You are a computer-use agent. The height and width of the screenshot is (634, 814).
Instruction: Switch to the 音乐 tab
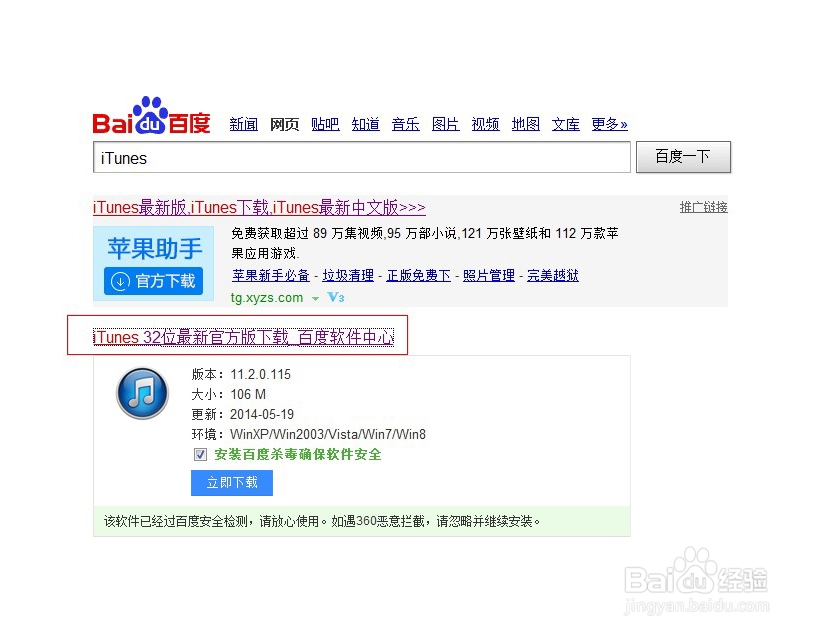(x=405, y=124)
